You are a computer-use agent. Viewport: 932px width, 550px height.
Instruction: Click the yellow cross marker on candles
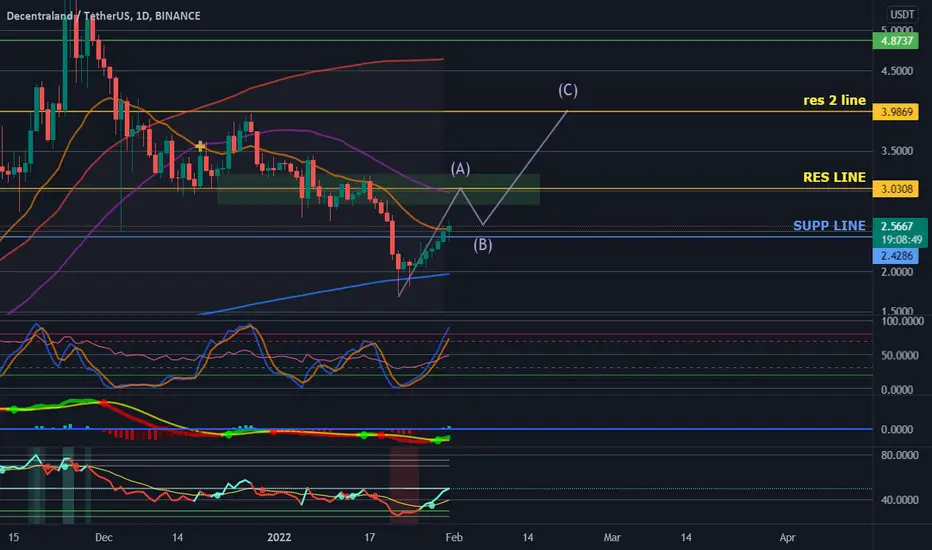tap(200, 146)
